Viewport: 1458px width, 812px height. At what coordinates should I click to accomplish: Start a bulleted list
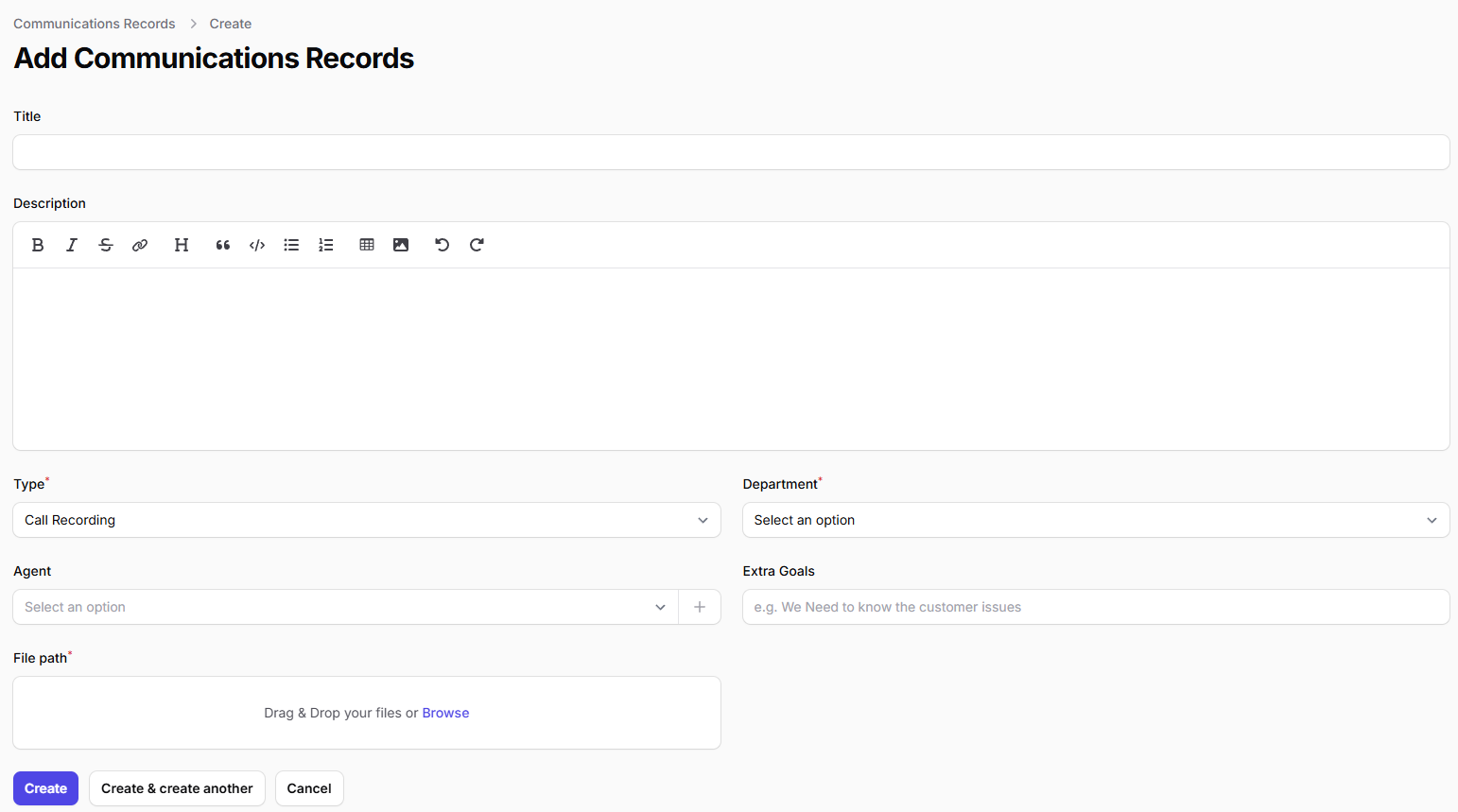click(291, 245)
